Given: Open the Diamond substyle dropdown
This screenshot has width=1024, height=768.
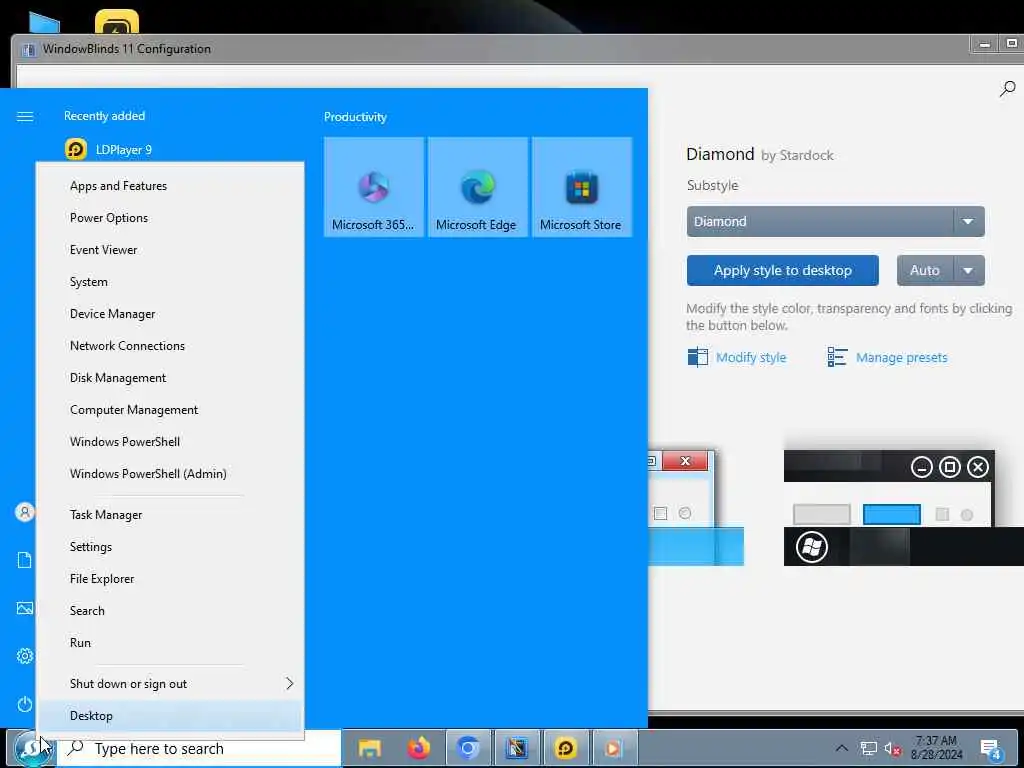Looking at the screenshot, I should pos(835,222).
